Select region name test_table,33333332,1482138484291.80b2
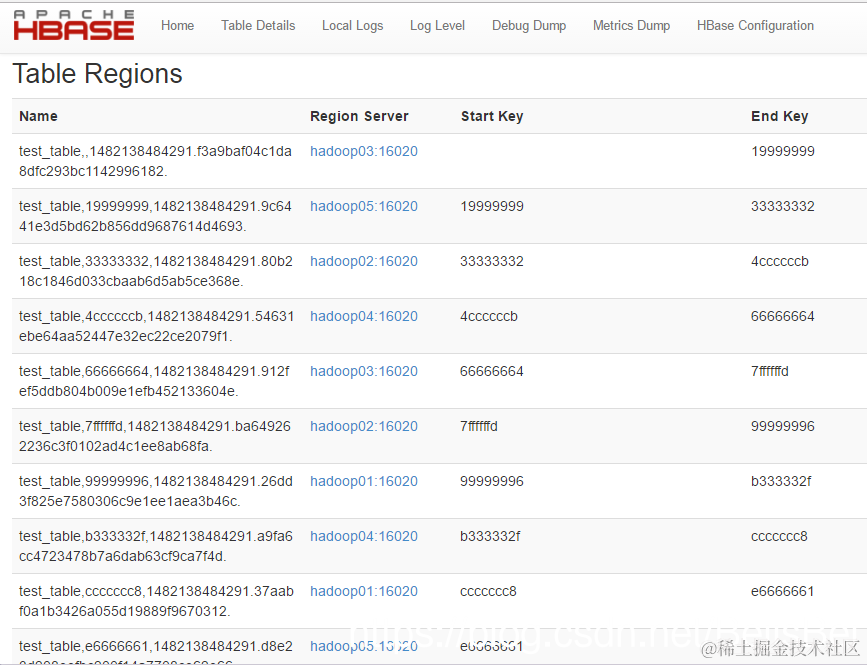867x665 pixels. point(156,271)
